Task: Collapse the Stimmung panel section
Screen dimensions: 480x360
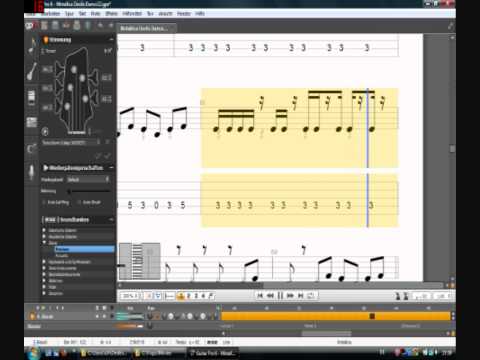Action: (111, 40)
